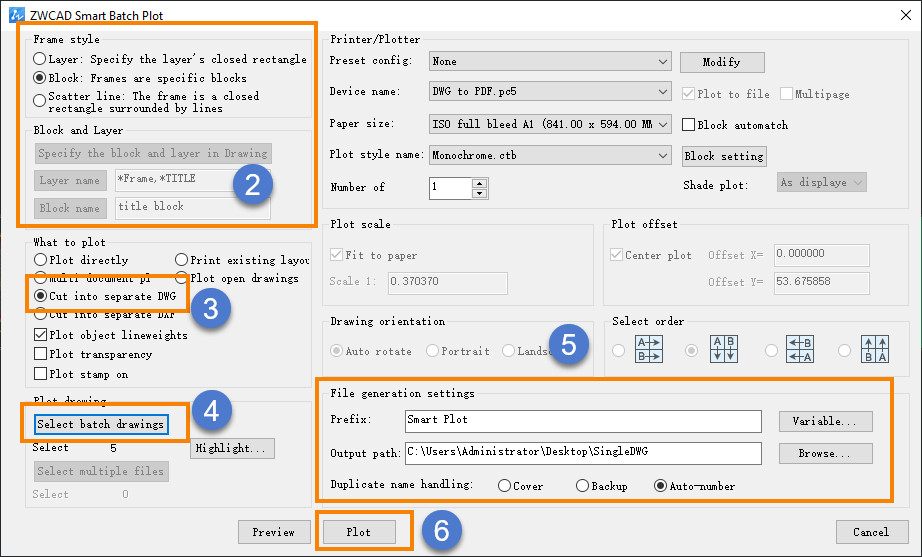
Task: Close the Smart Batch Plot dialog
Action: point(906,15)
